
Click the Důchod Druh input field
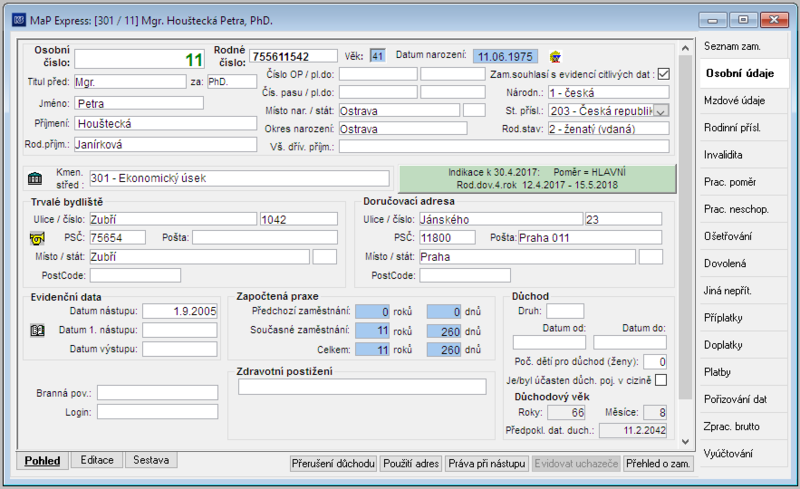[x=565, y=311]
